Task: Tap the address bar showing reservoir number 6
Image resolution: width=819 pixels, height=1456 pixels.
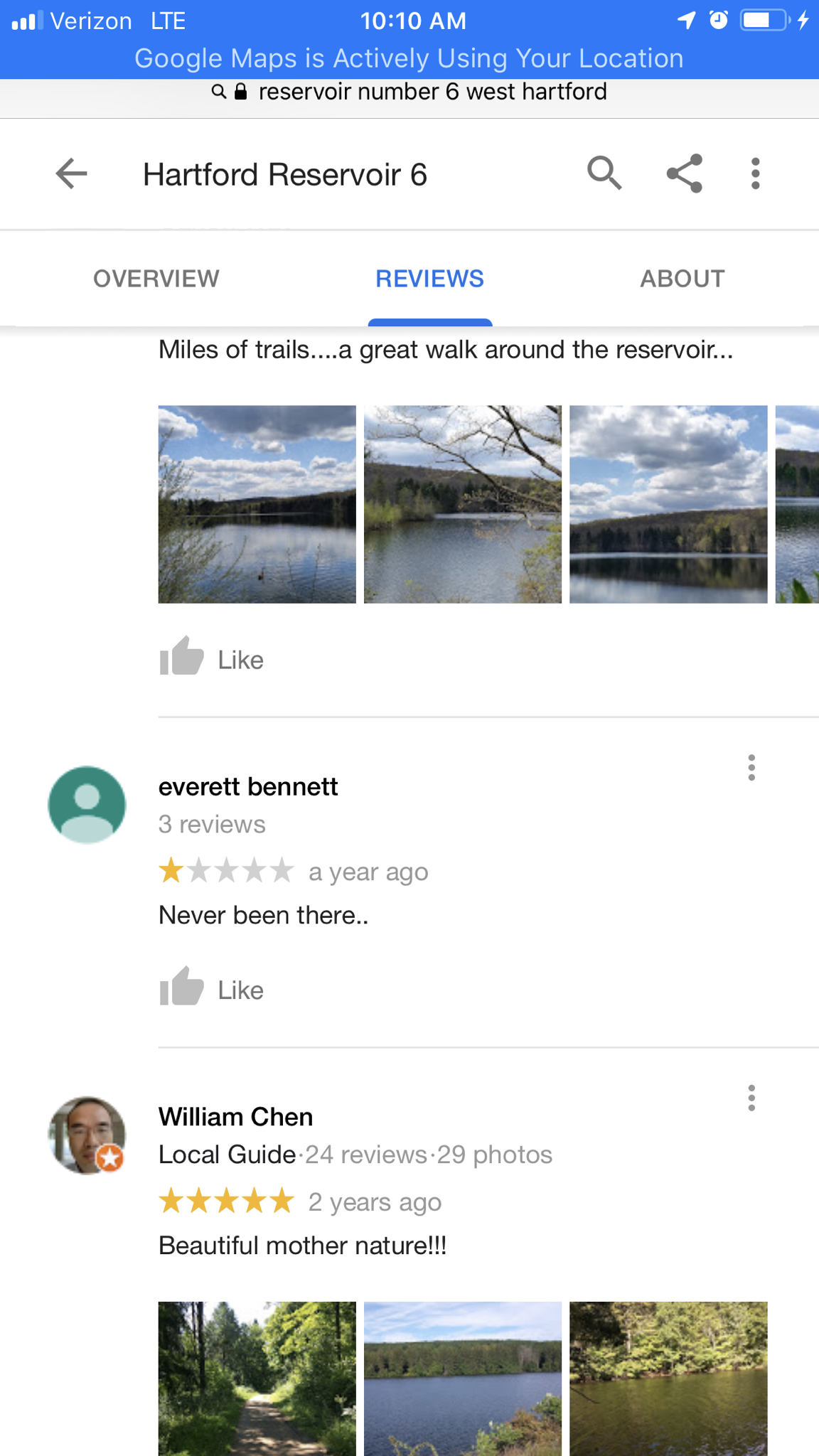Action: coord(409,92)
